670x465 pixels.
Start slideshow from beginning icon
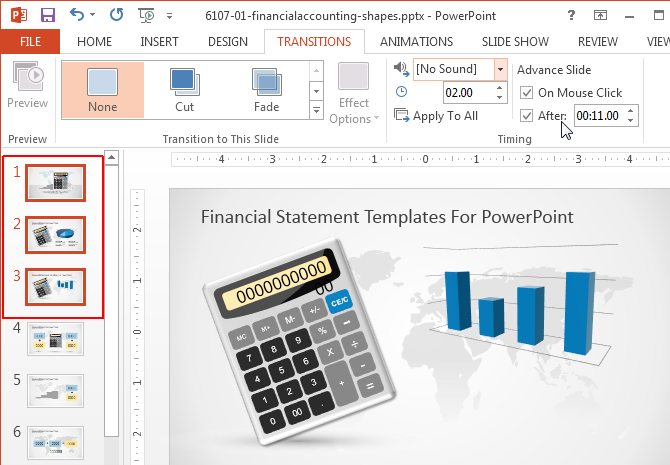click(147, 16)
